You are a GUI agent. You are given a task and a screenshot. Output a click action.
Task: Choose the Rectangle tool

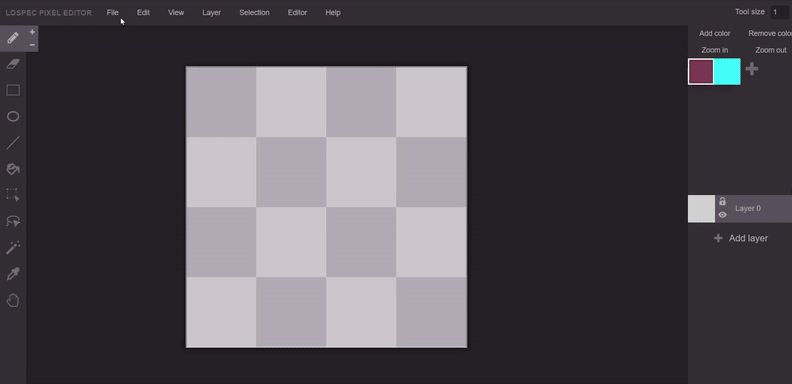[x=13, y=90]
